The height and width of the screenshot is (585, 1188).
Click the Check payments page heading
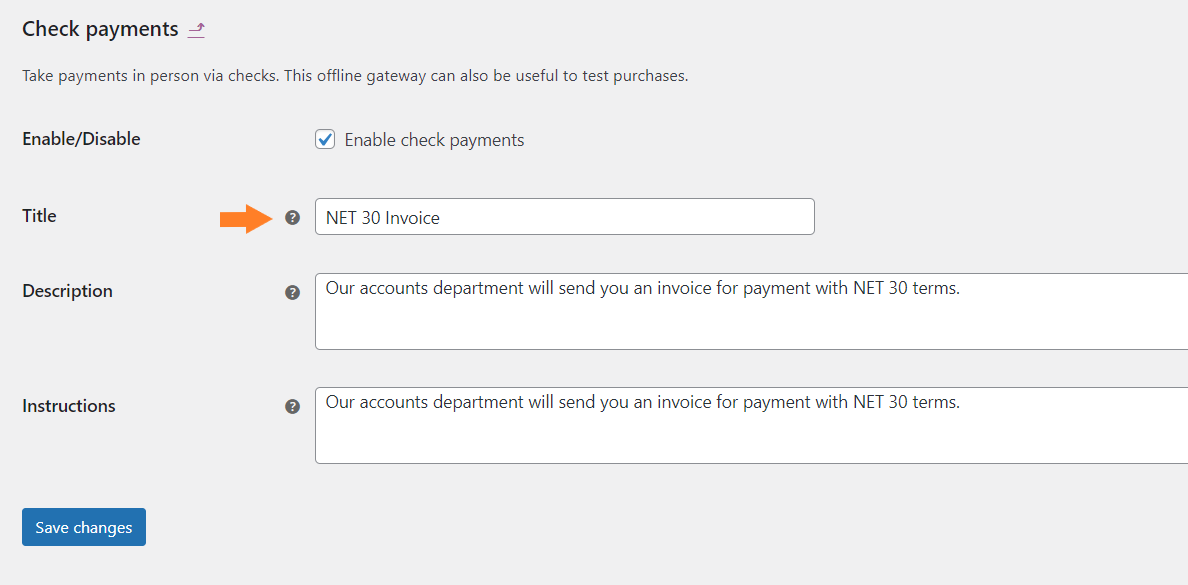[x=100, y=30]
